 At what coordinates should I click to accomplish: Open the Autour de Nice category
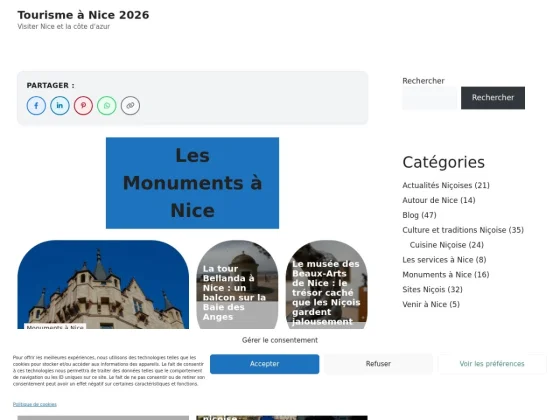coord(430,200)
